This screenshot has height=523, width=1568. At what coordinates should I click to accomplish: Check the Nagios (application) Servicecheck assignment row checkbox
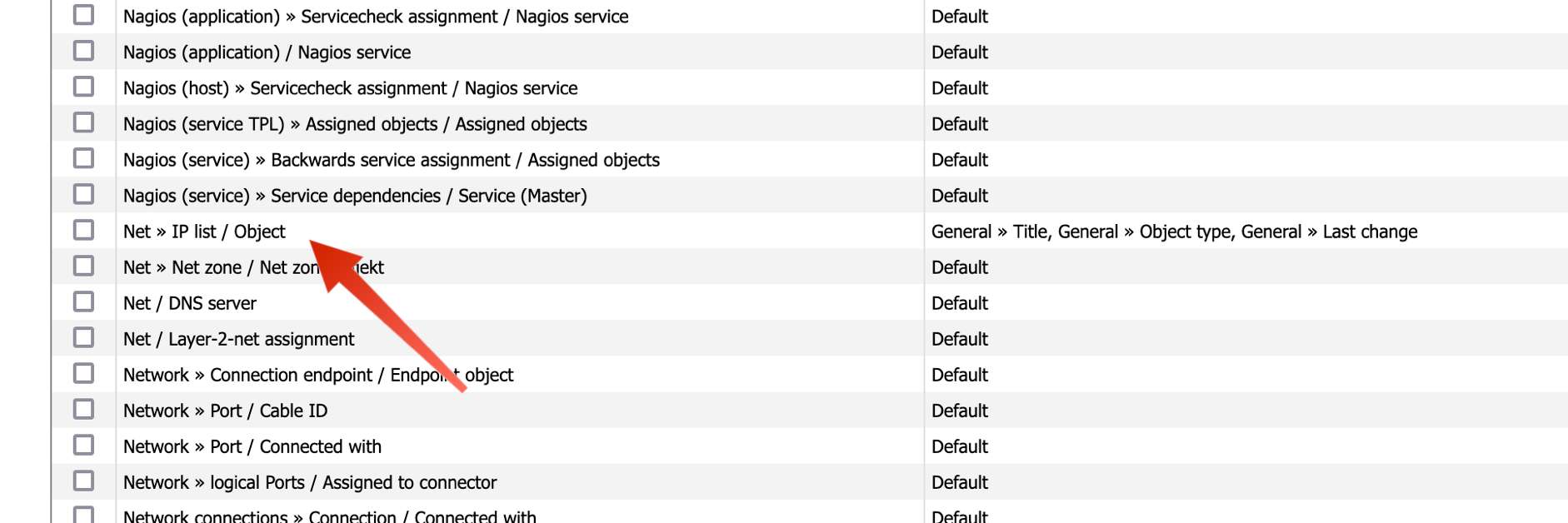(83, 15)
